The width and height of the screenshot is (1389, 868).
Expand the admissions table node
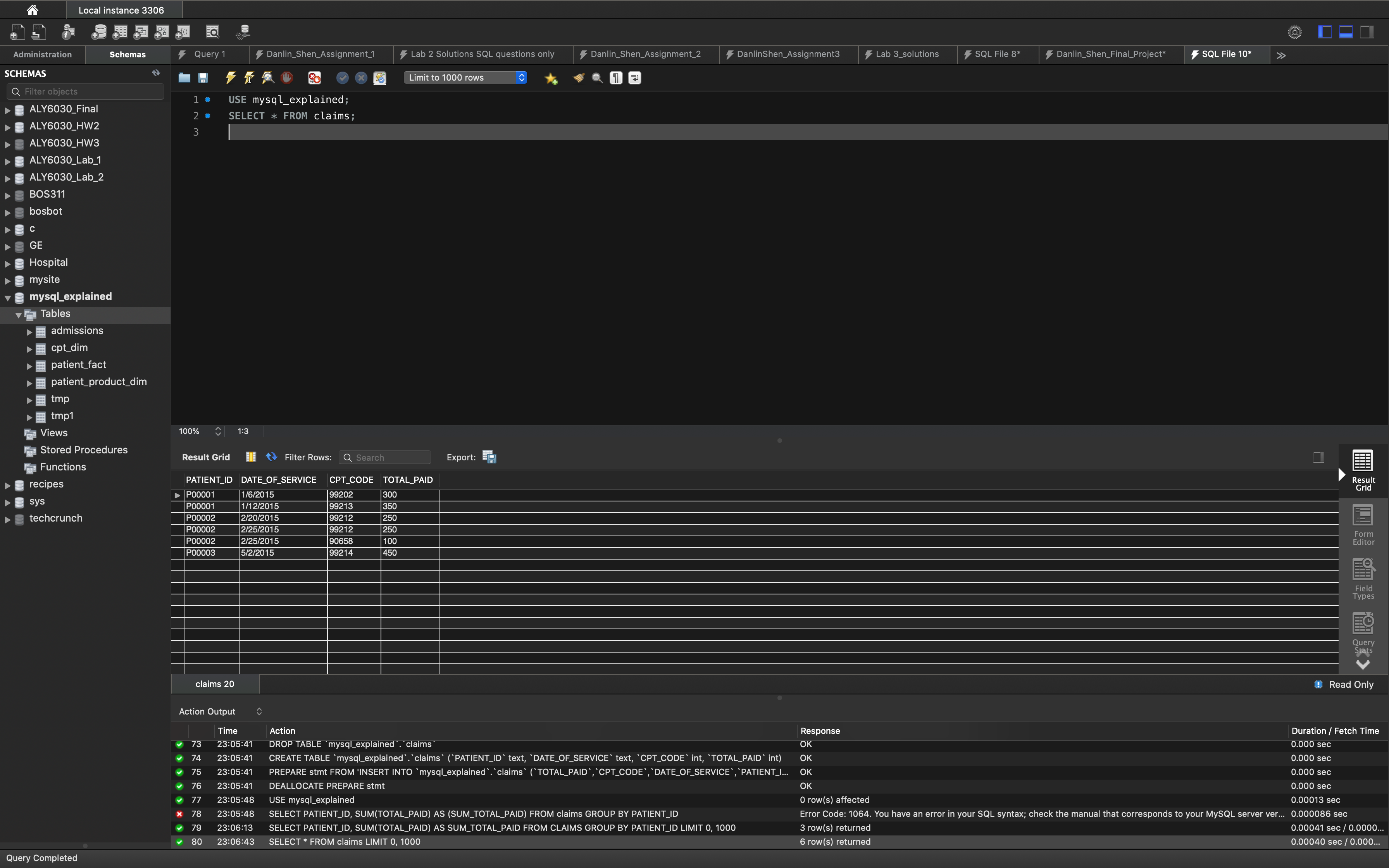pyautogui.click(x=29, y=332)
